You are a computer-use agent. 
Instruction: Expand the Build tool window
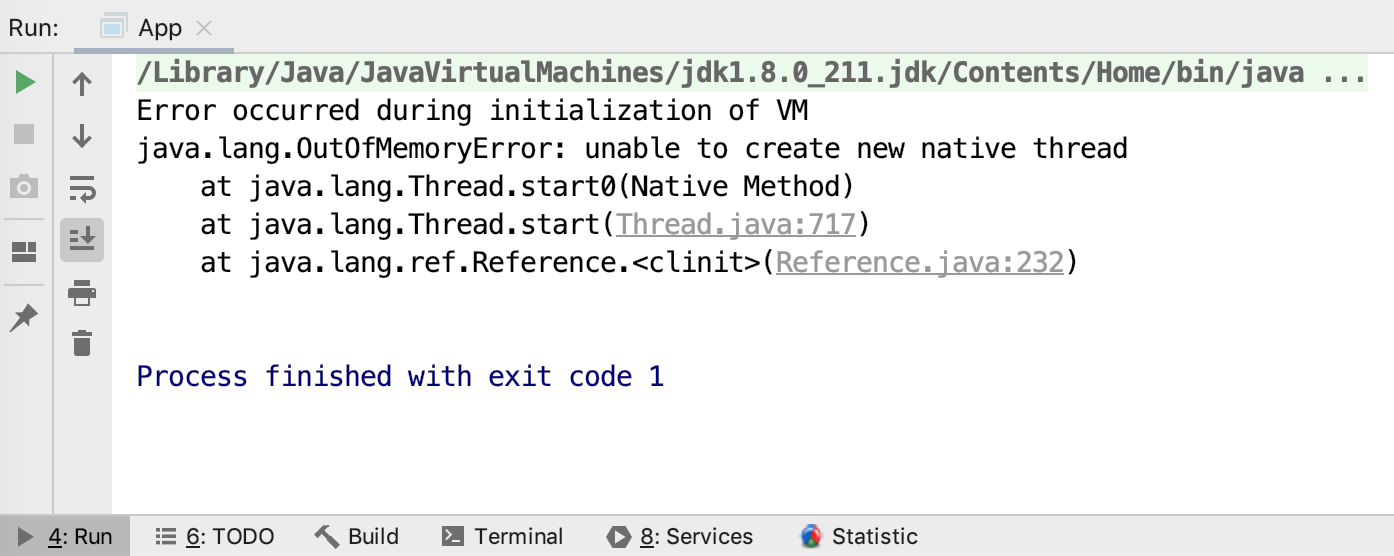tap(357, 537)
